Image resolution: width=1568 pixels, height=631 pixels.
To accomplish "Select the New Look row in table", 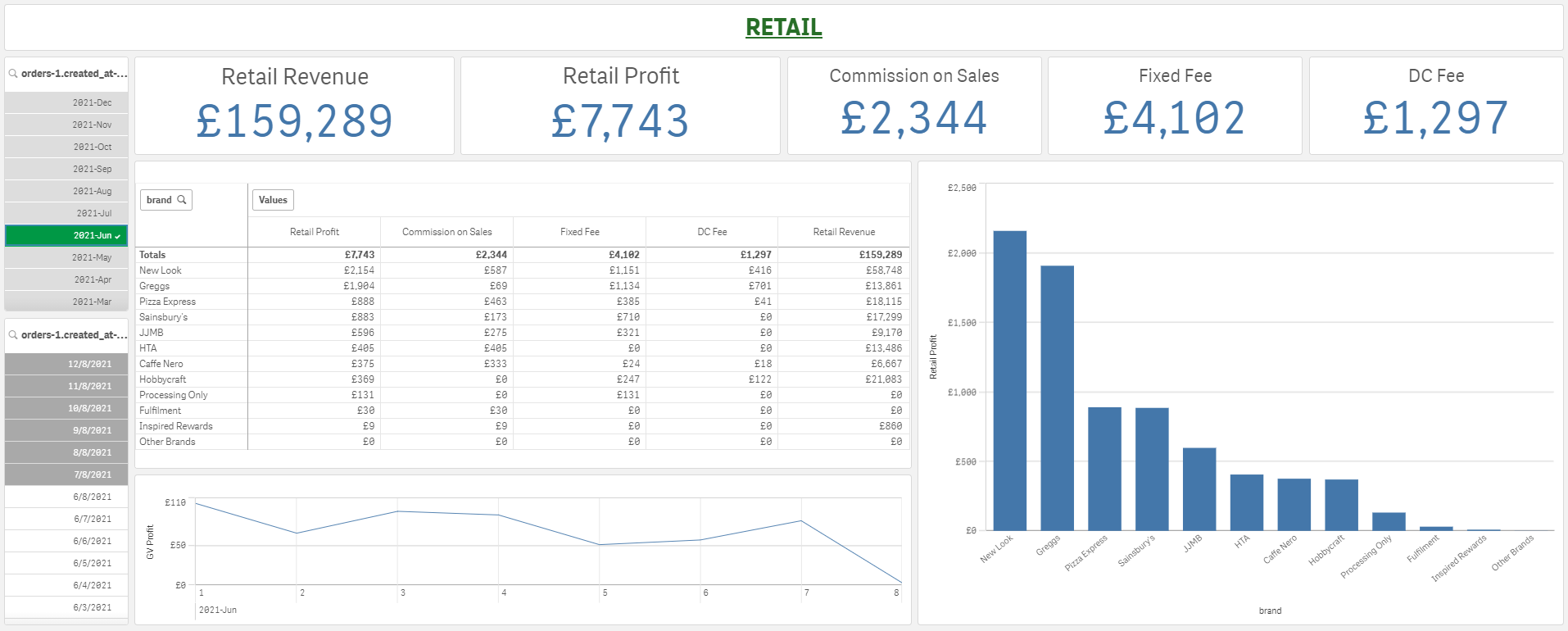I will 161,270.
